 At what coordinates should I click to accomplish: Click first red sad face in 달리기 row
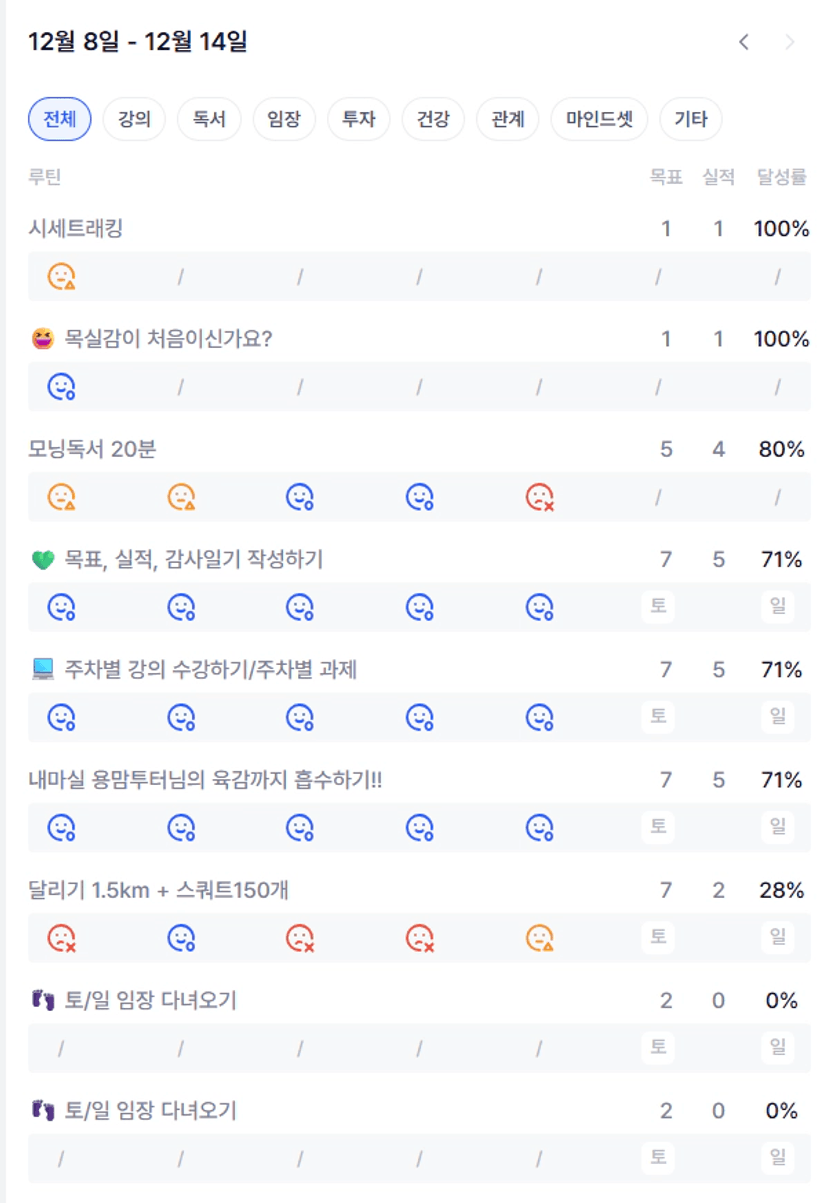62,937
